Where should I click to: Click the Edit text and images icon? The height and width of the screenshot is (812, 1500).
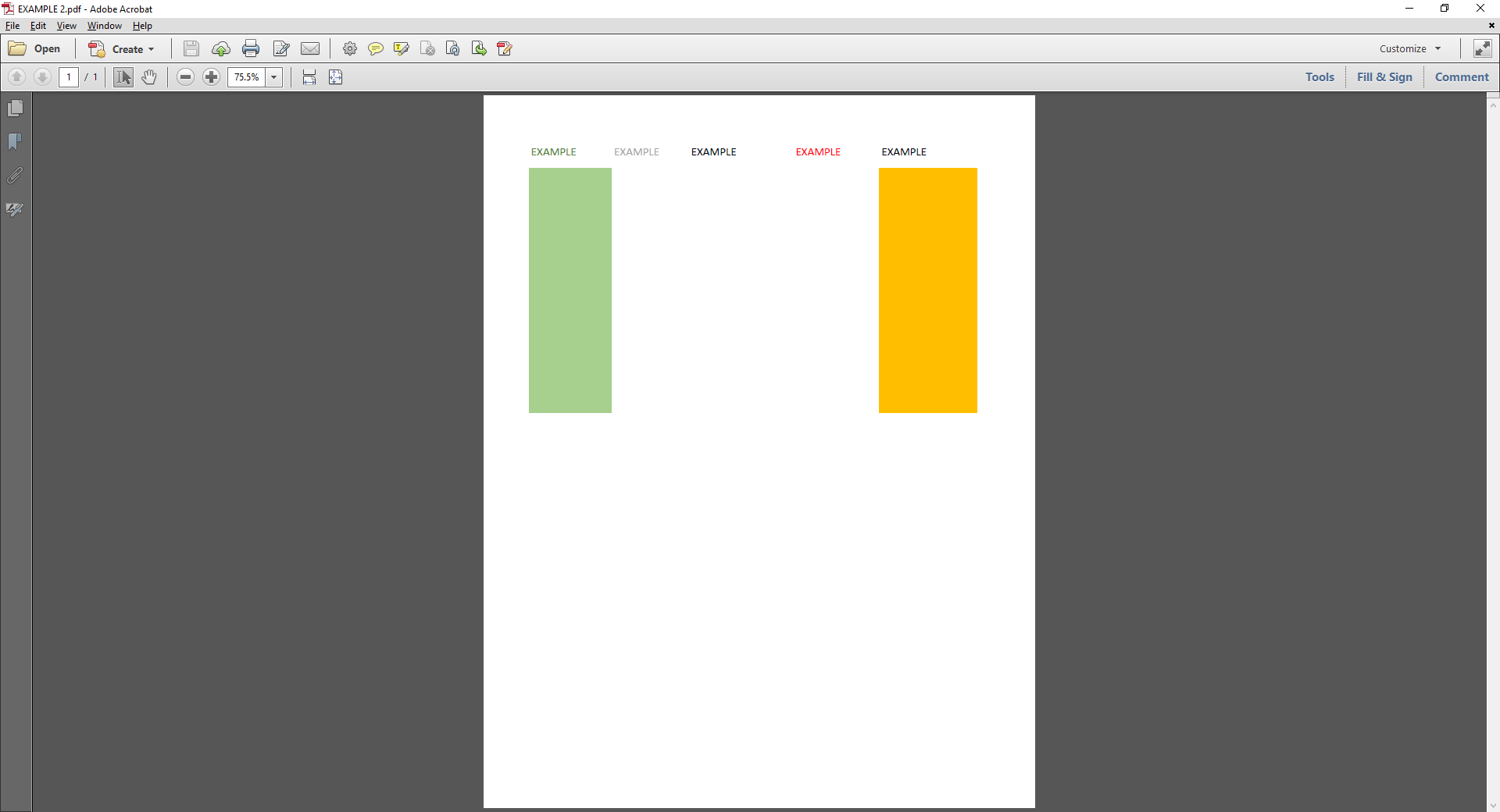[281, 48]
